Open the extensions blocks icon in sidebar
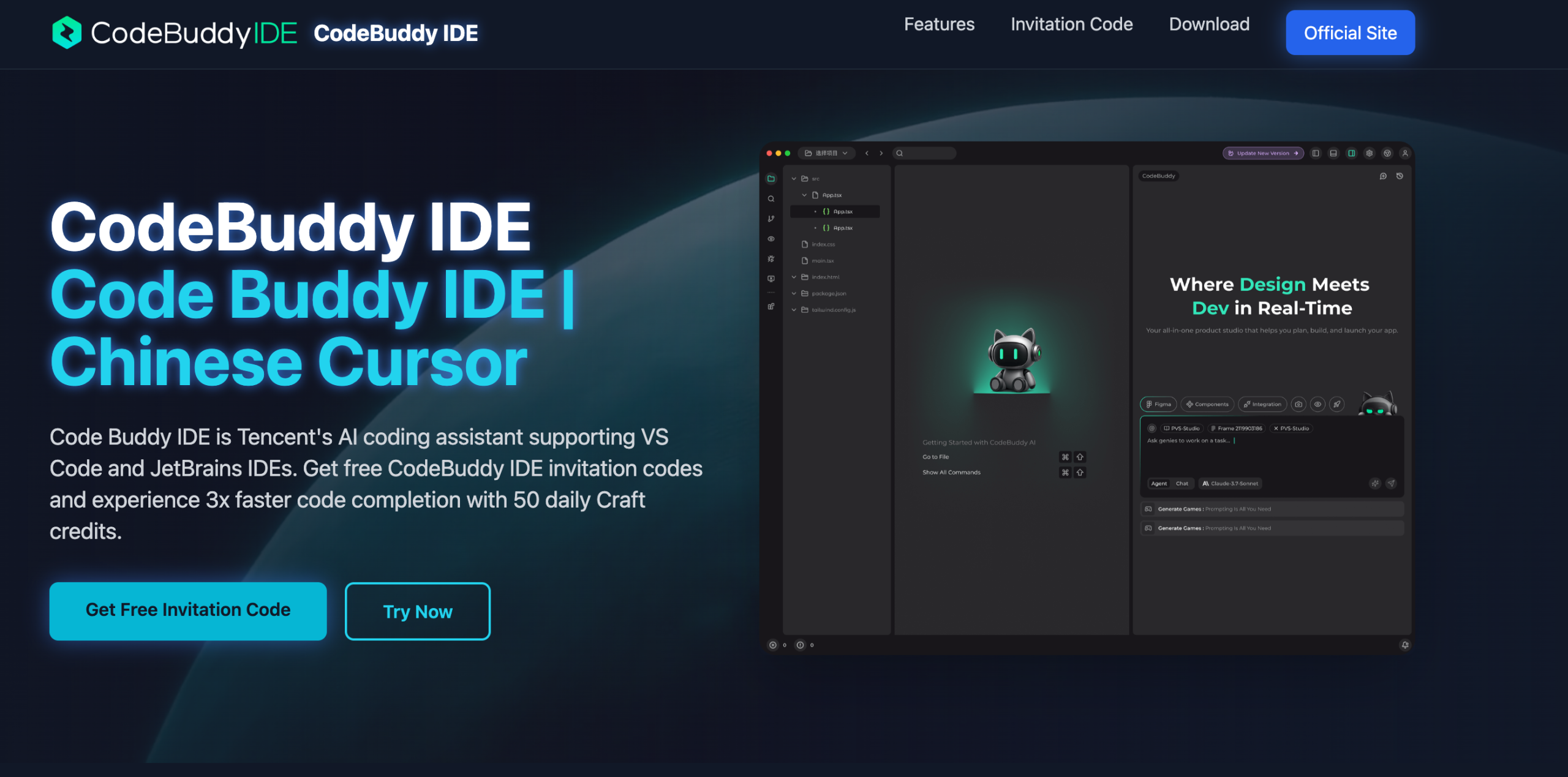This screenshot has width=1568, height=777. pos(771,306)
